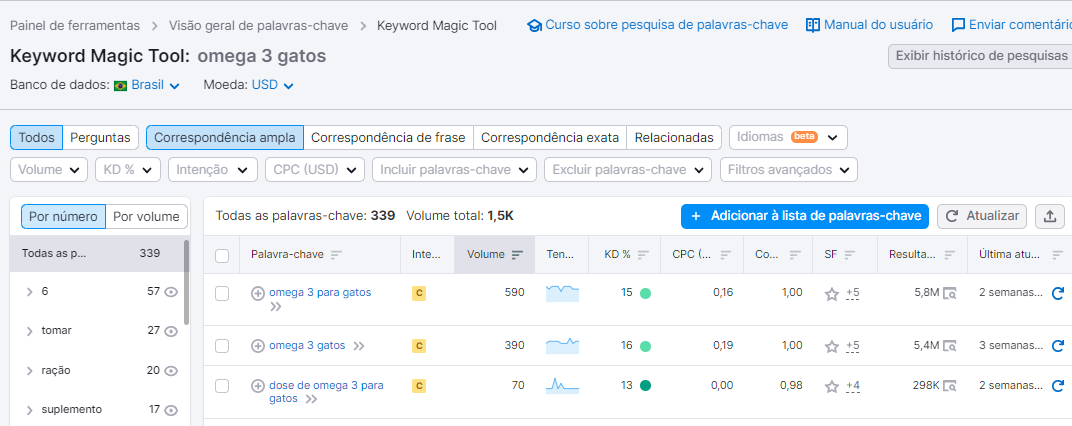View SERP icon for 5,4M results
The height and width of the screenshot is (426, 1072).
(x=950, y=347)
